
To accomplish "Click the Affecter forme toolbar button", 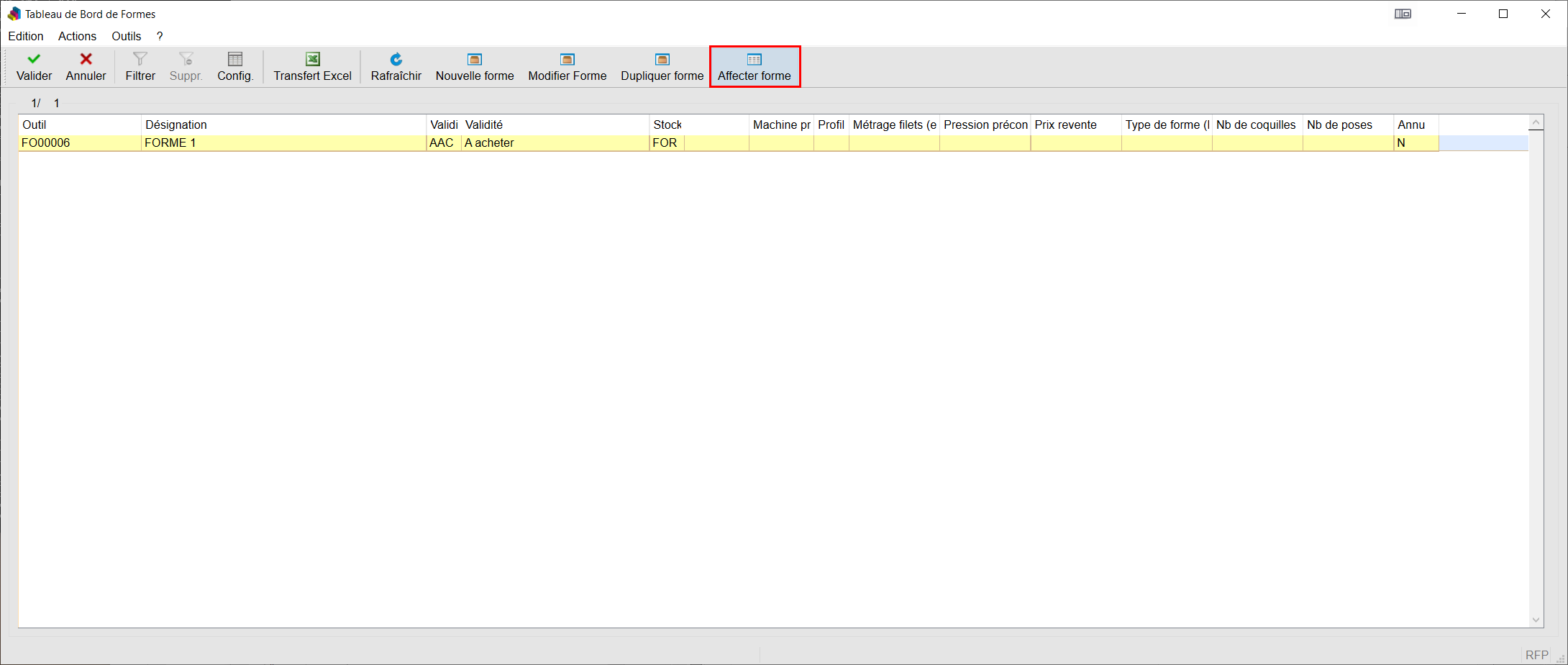I will (x=755, y=67).
